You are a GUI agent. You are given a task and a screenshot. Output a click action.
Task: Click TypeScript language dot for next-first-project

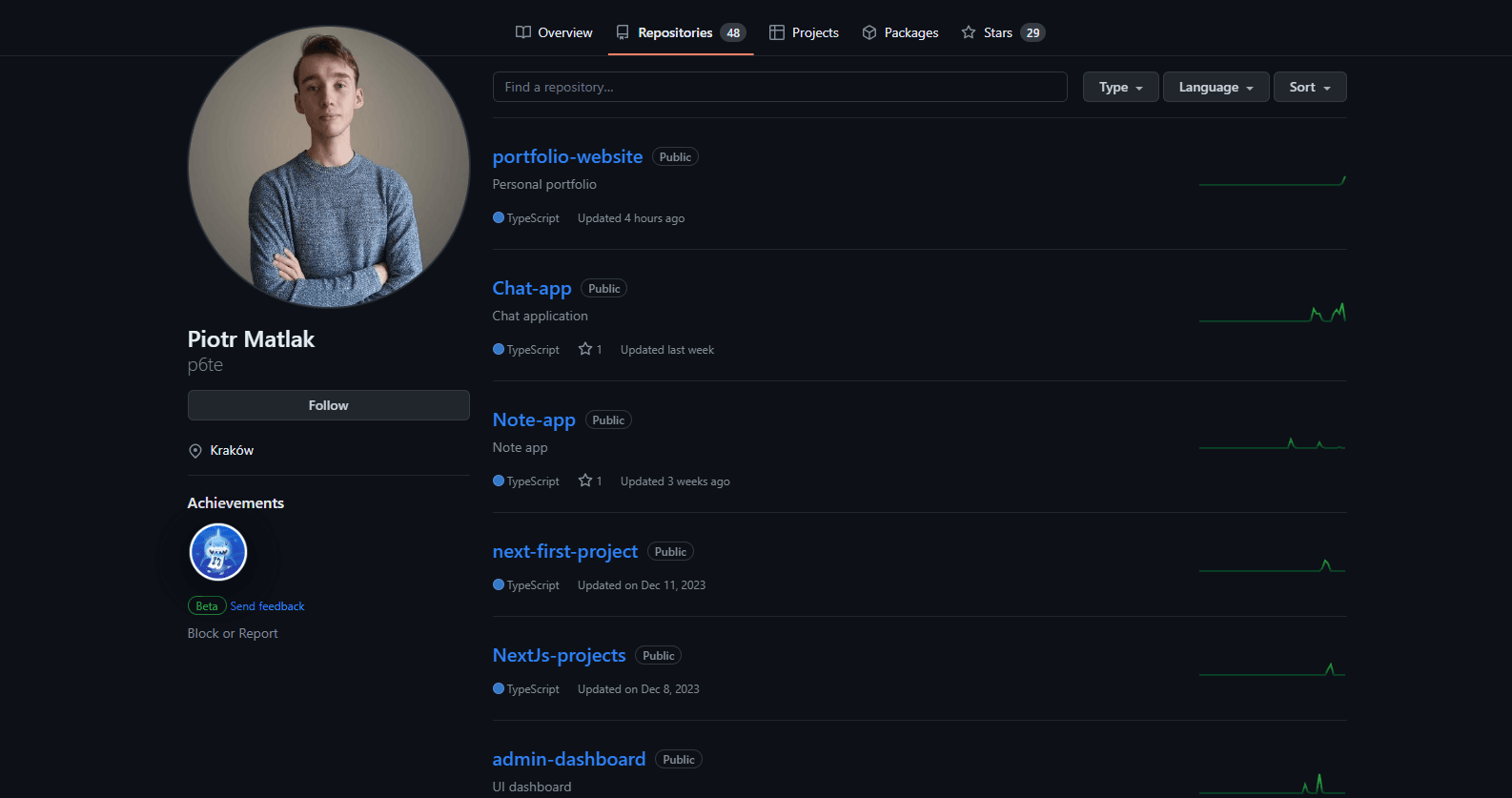point(499,584)
